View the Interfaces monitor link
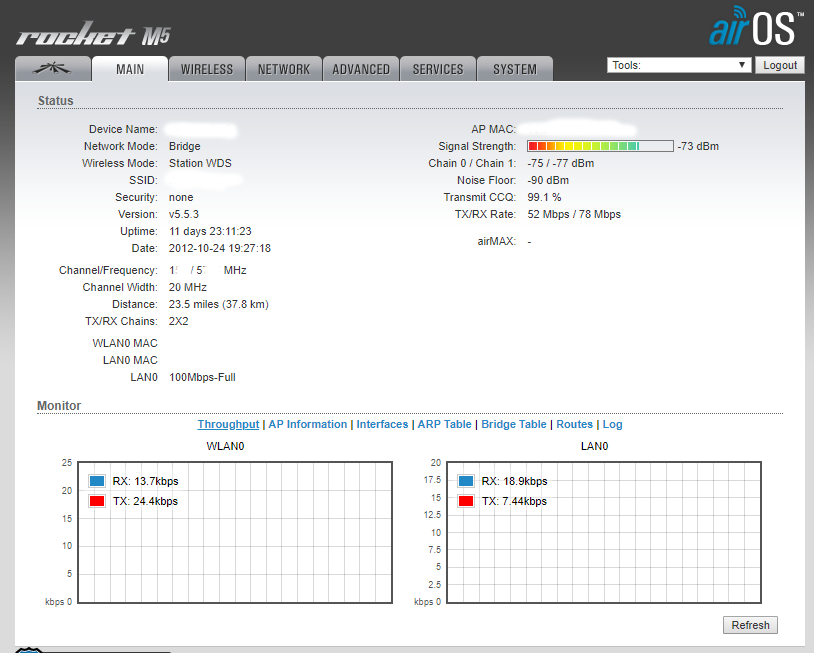 click(382, 424)
